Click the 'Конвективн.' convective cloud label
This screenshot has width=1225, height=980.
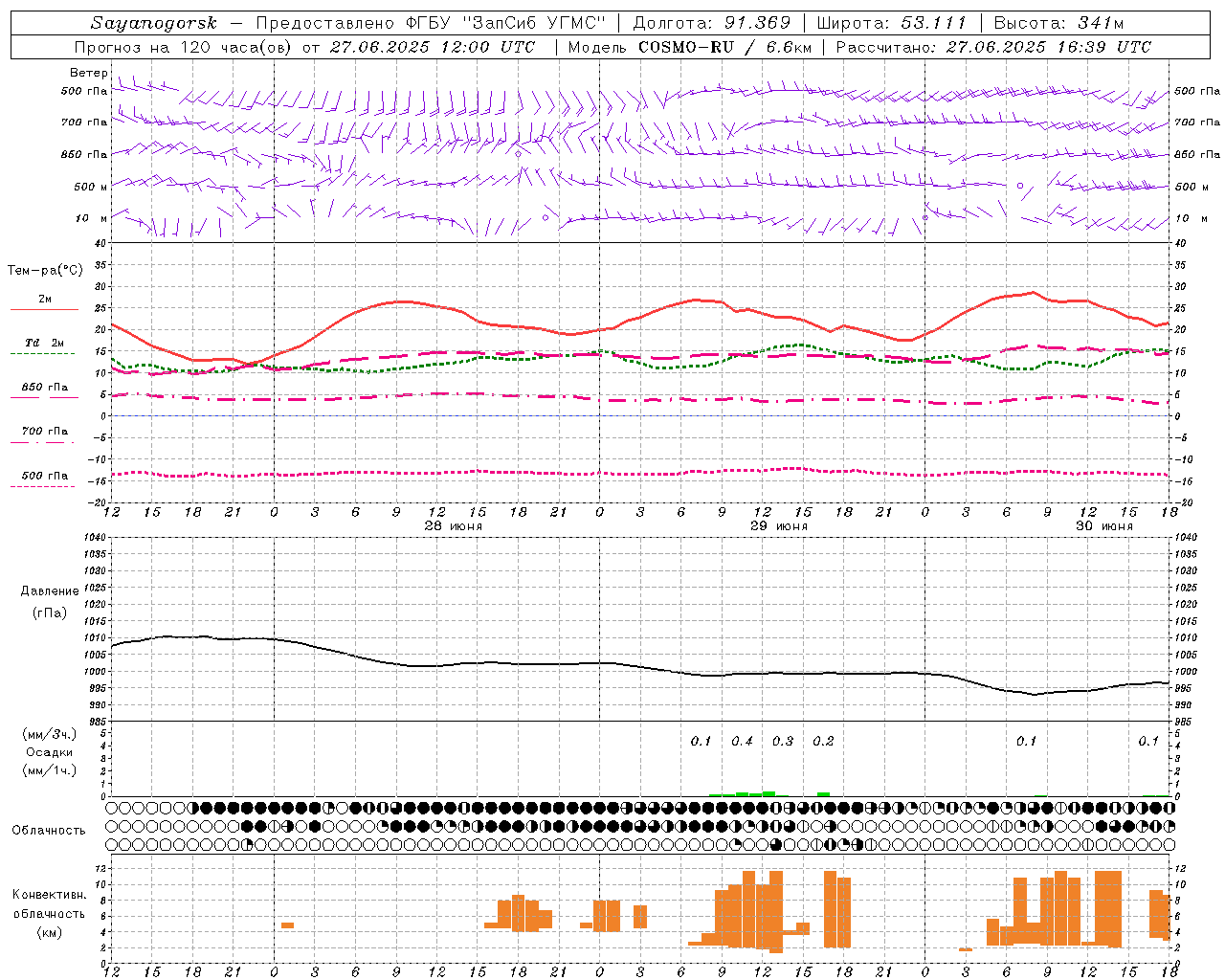point(49,895)
